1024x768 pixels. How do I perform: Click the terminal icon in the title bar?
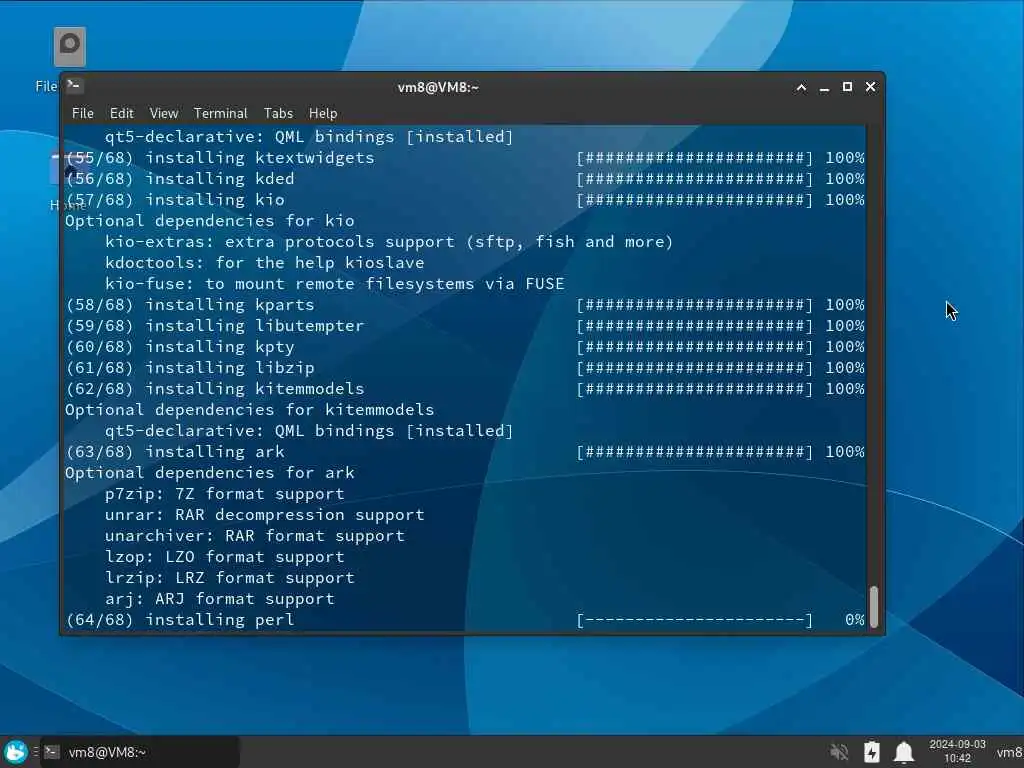pos(74,86)
